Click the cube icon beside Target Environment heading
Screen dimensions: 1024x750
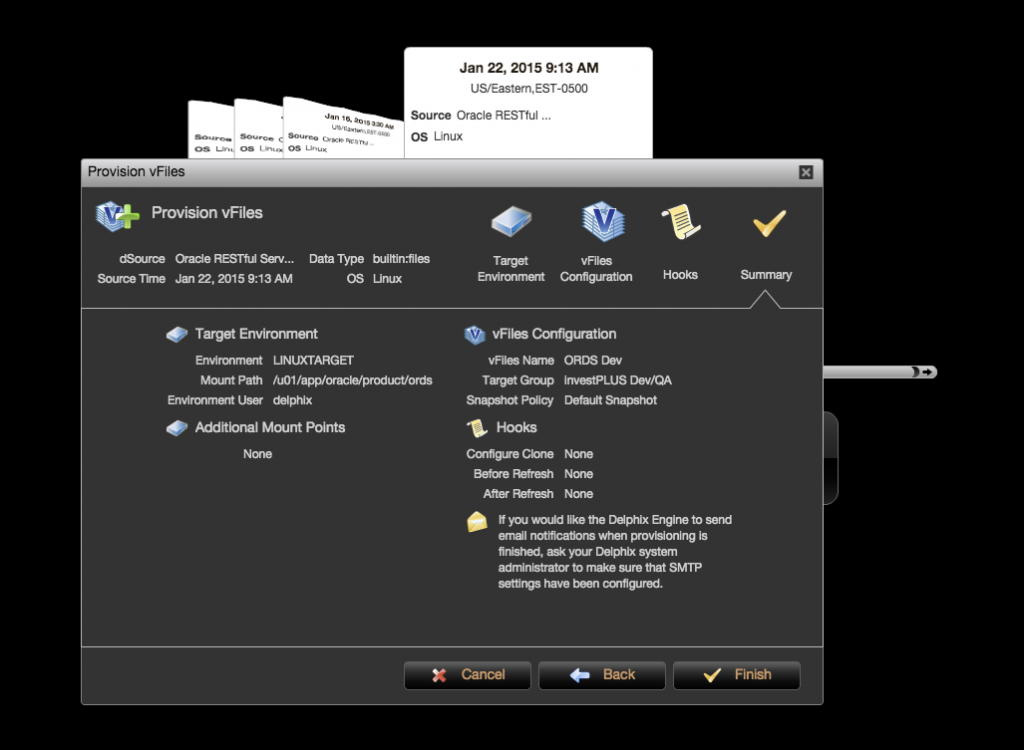177,333
